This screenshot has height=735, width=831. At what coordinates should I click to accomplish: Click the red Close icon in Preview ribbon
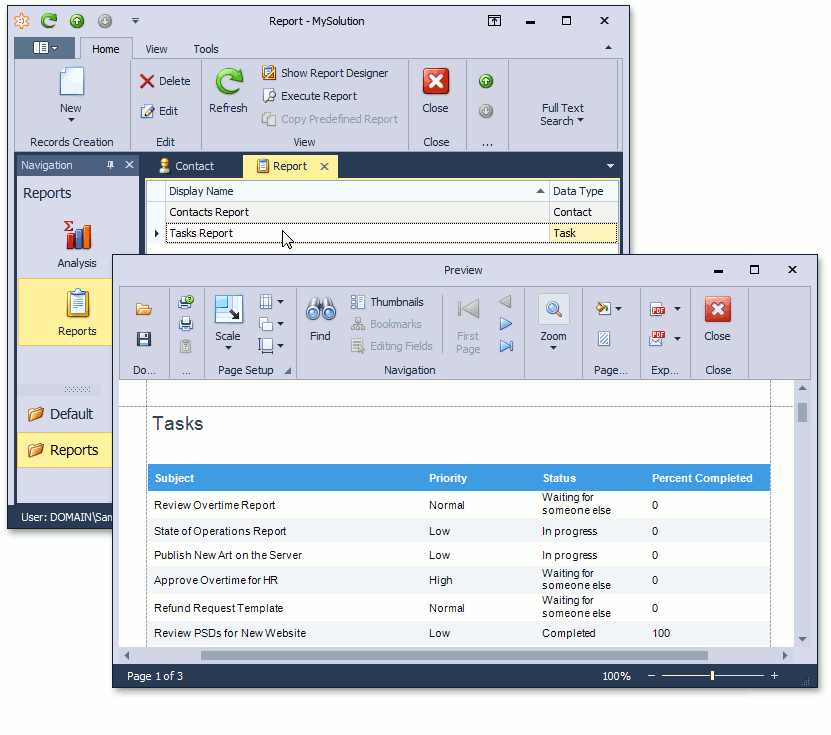(x=717, y=310)
